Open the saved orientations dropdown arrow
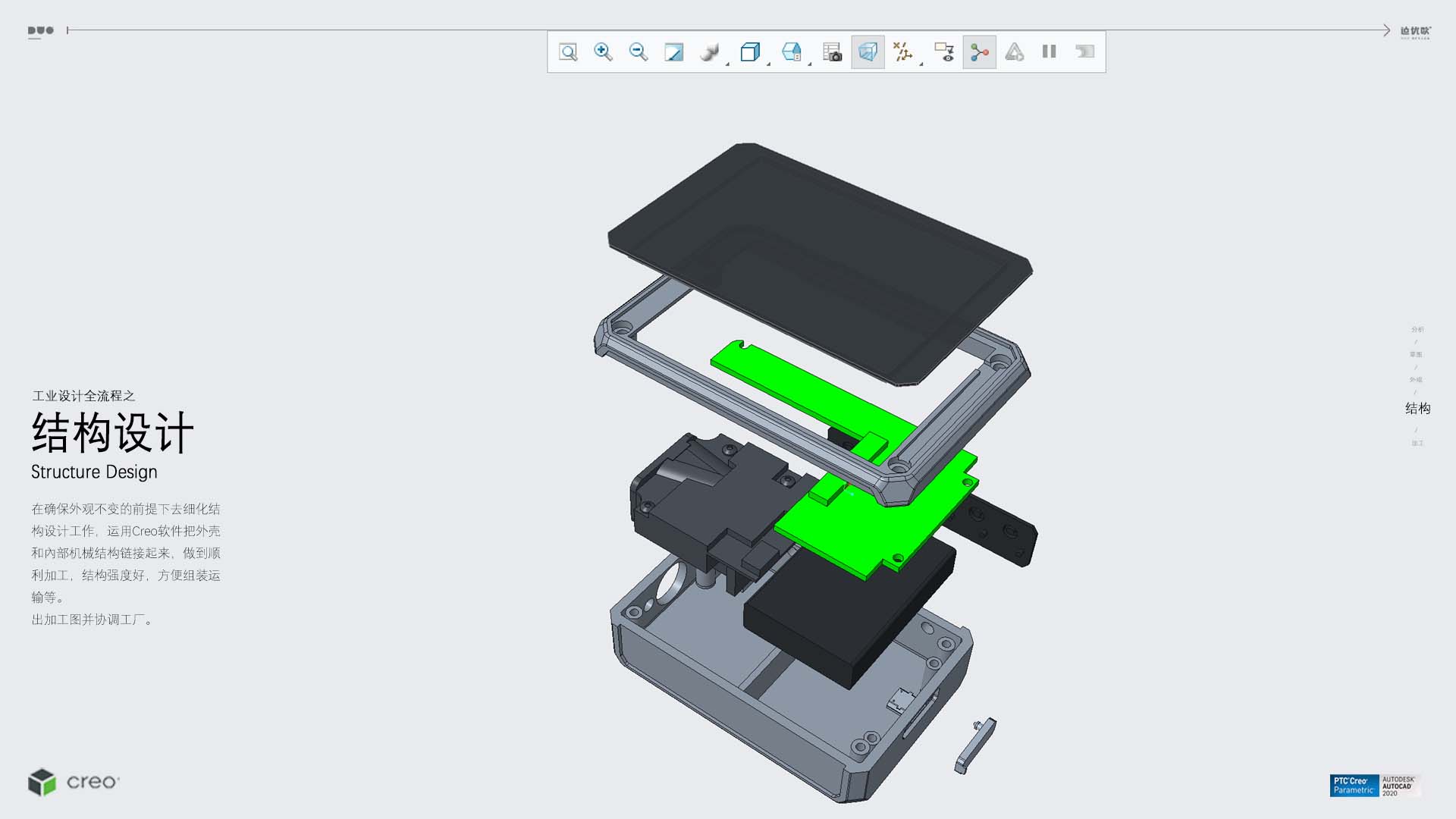 click(768, 64)
